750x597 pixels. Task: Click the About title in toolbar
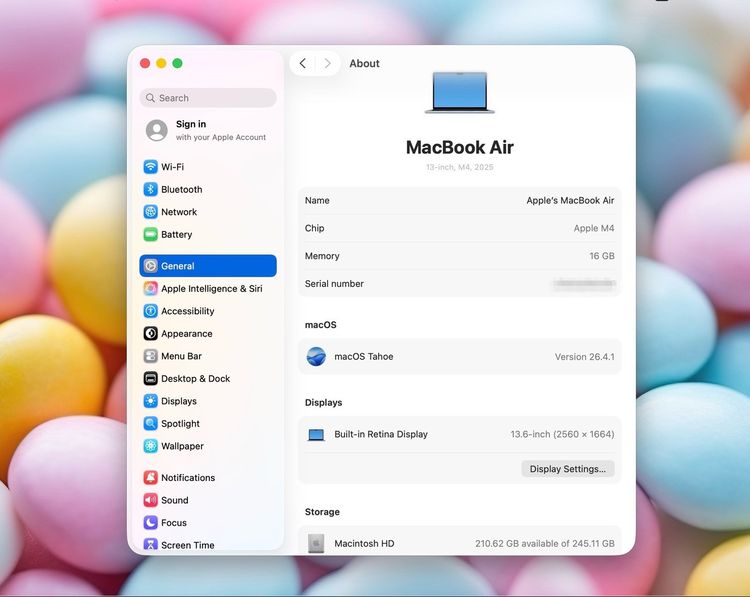364,63
